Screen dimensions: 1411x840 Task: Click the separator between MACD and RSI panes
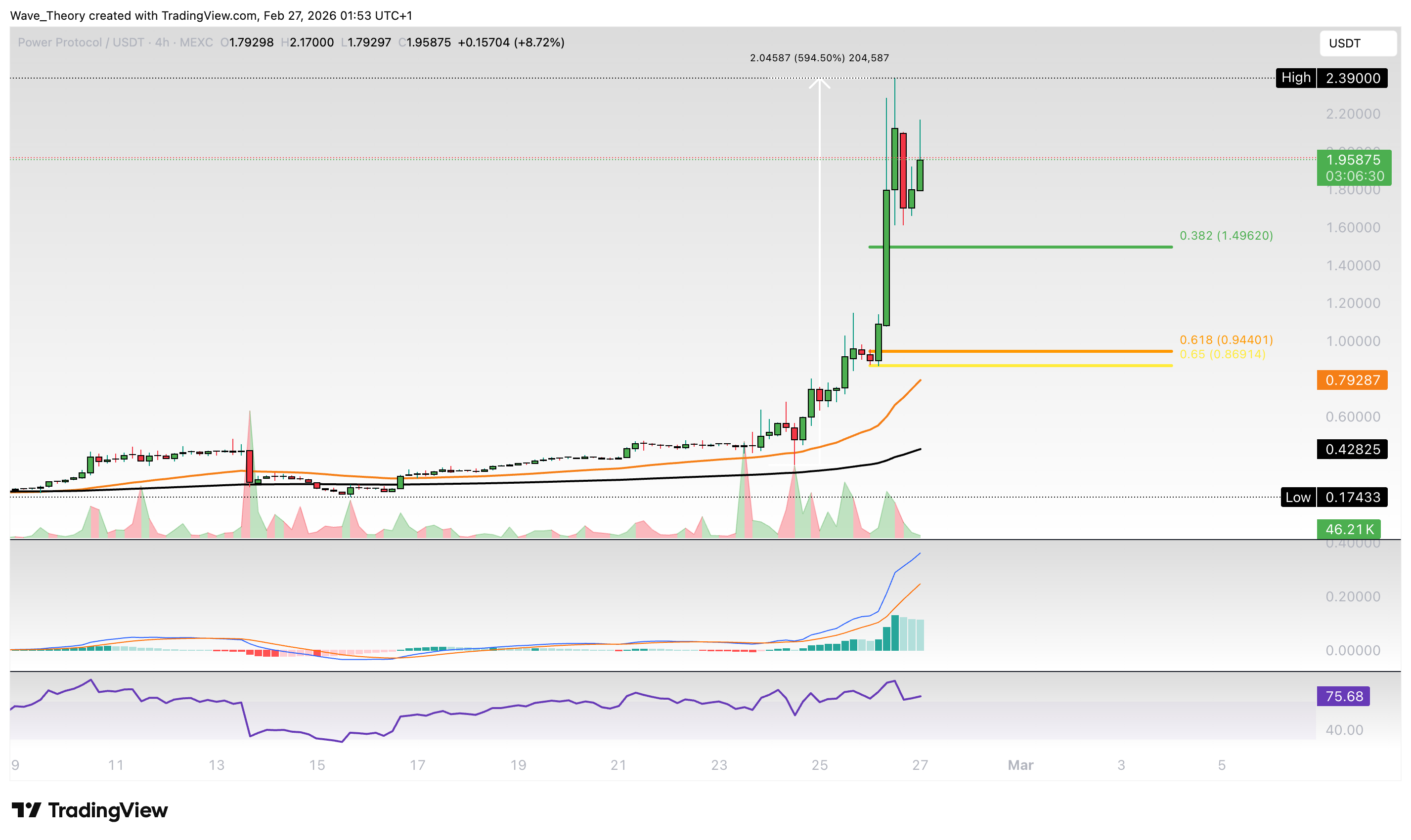(679, 672)
